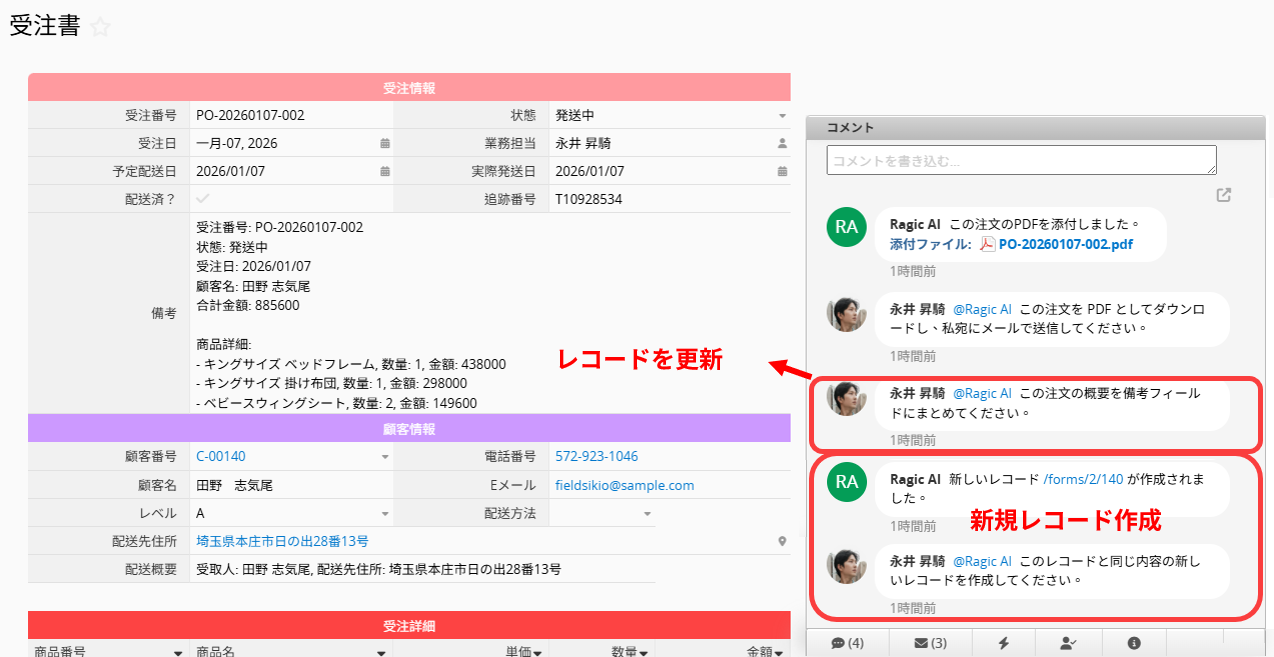This screenshot has width=1274, height=657.
Task: Switch to comments tab with 4 items
Action: click(x=847, y=643)
